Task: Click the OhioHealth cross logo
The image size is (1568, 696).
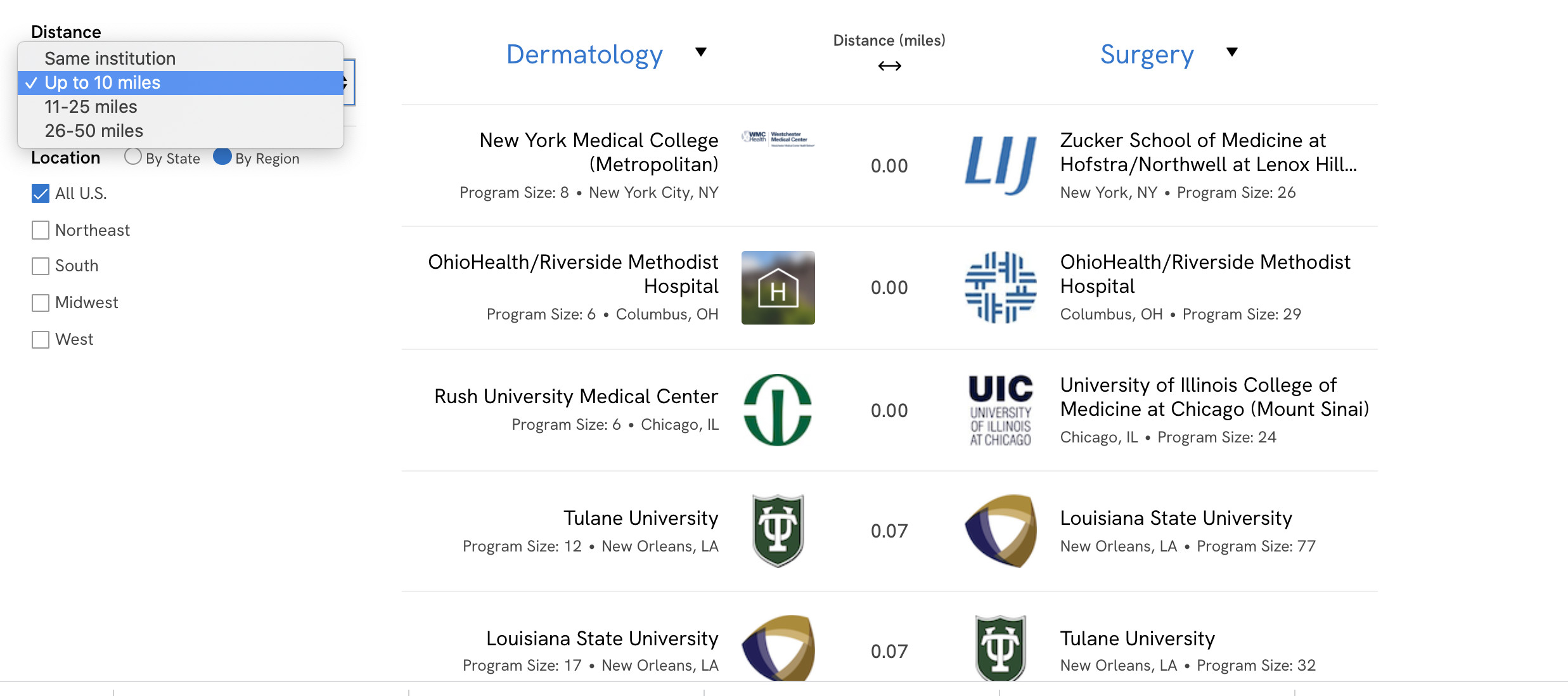Action: [x=1001, y=287]
